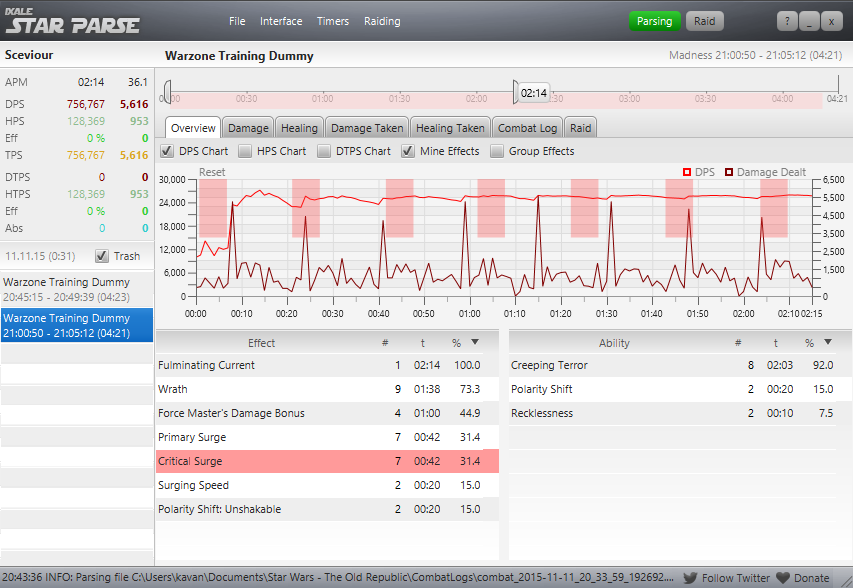Switch to the Healing tab
The width and height of the screenshot is (853, 588).
point(299,128)
